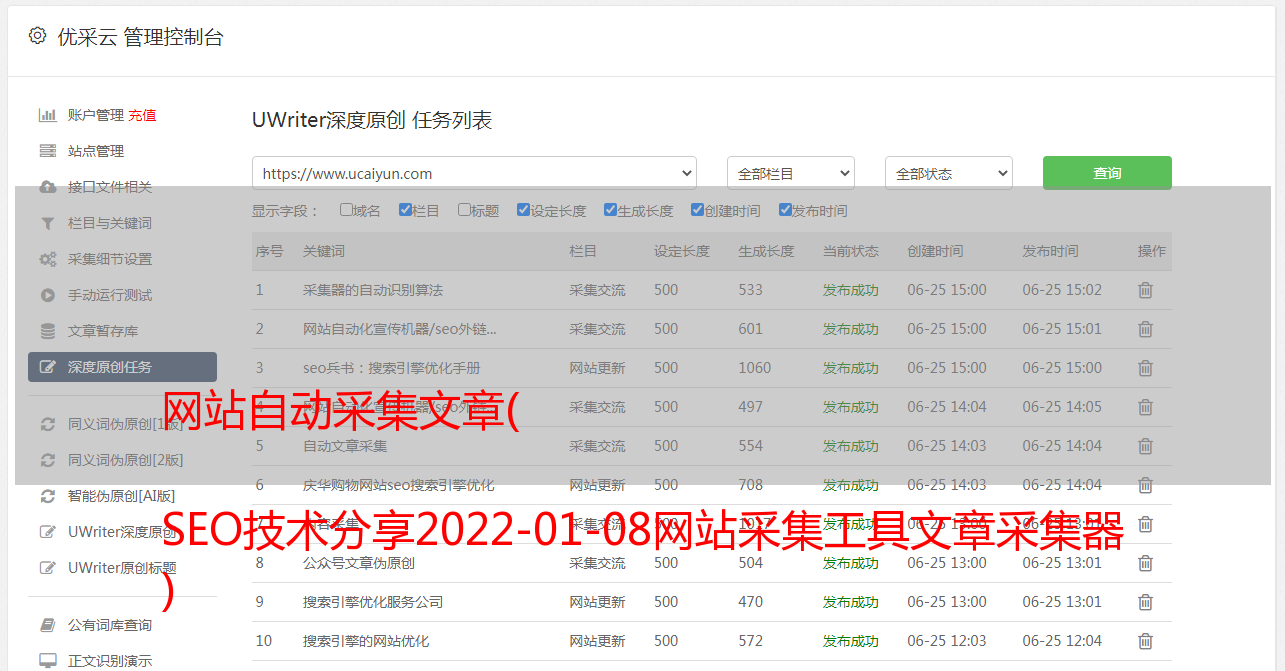The image size is (1285, 671).
Task: Click the database icon for 文章暂存库
Action: point(47,331)
